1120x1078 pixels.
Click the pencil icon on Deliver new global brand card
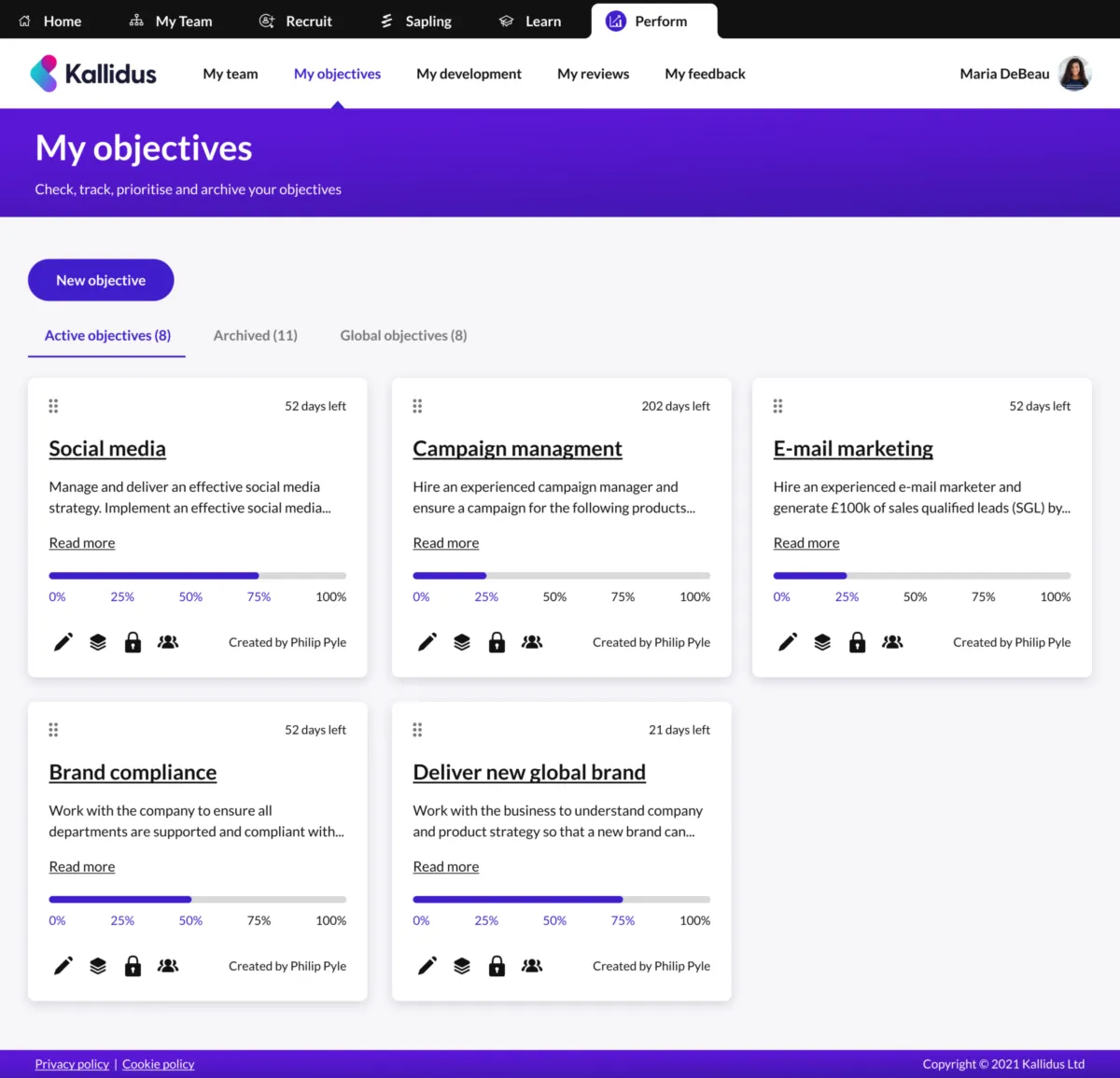click(x=427, y=966)
